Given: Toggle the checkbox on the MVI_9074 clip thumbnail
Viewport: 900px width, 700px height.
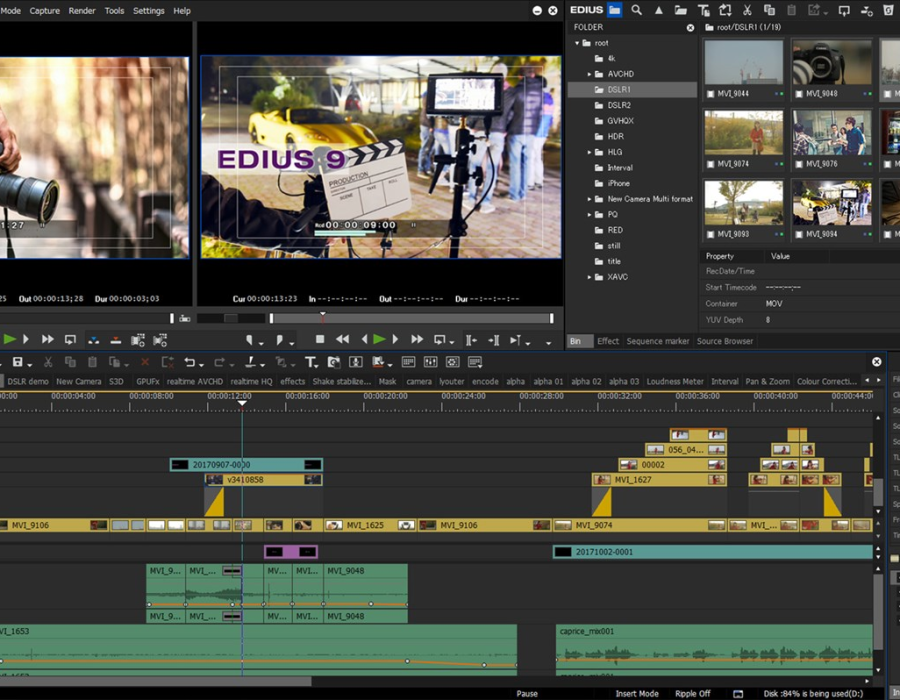Looking at the screenshot, I should pos(711,164).
